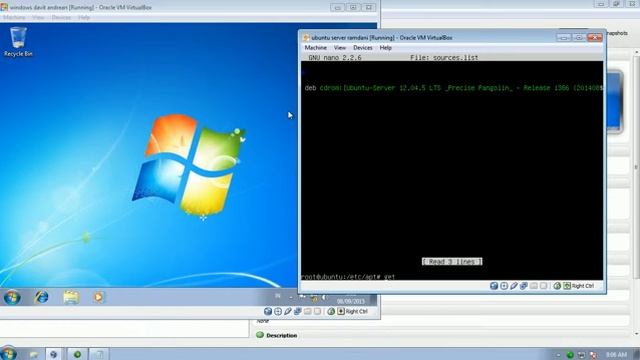Click grayed display icon in ubuntu status bar
640x360 pixels.
point(543,286)
